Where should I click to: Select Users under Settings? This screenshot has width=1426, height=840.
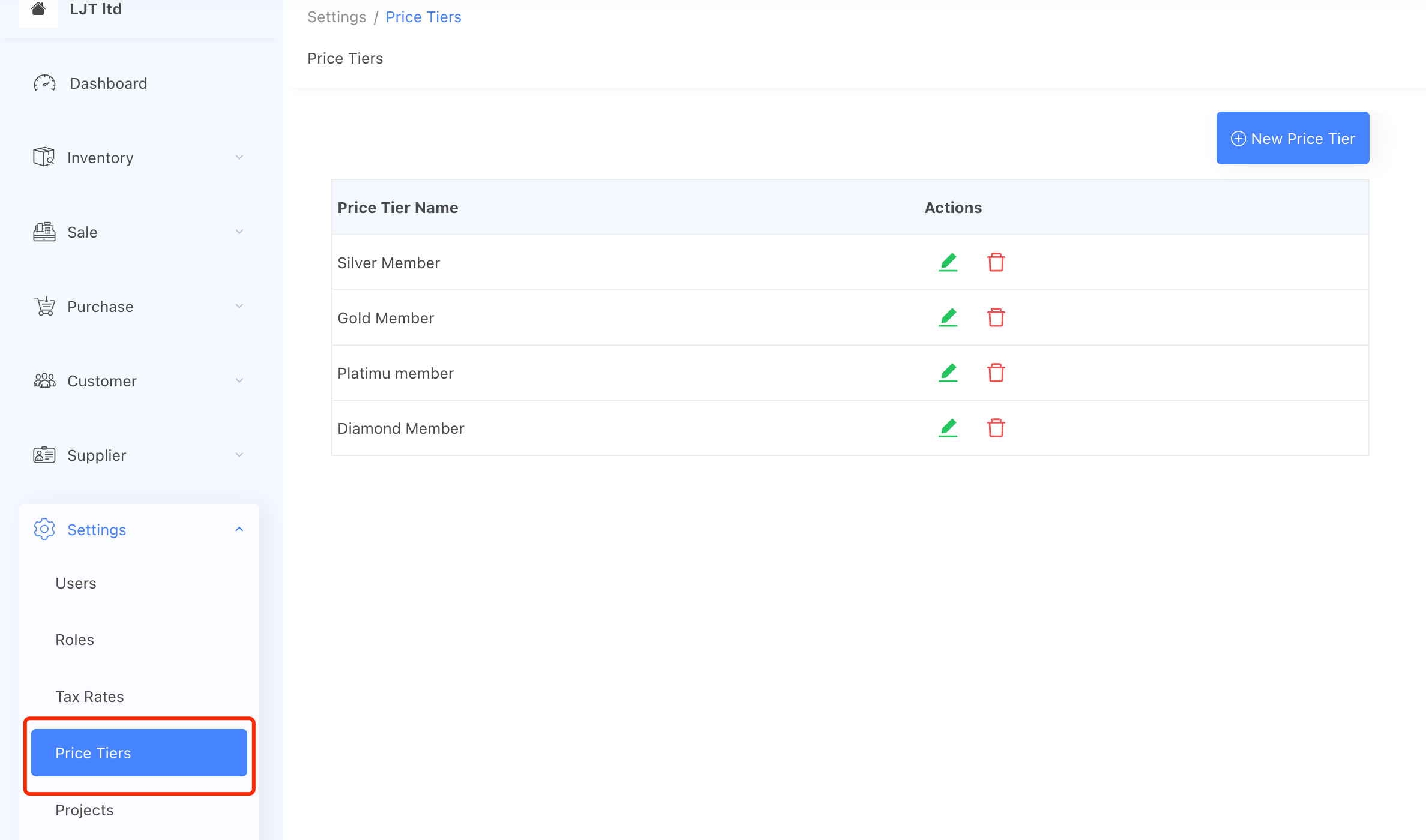pos(76,583)
